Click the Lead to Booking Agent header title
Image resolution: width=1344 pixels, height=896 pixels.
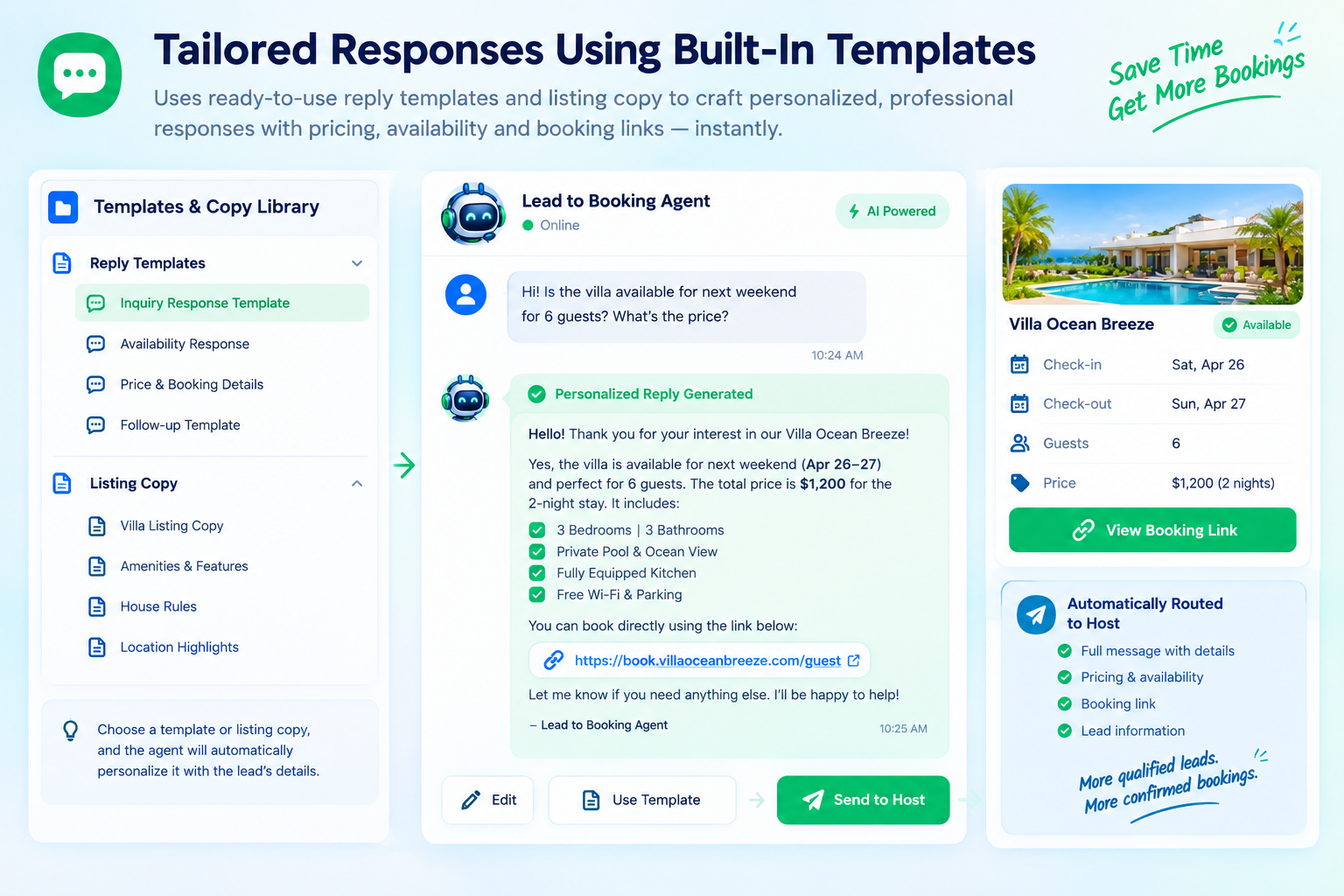click(616, 201)
